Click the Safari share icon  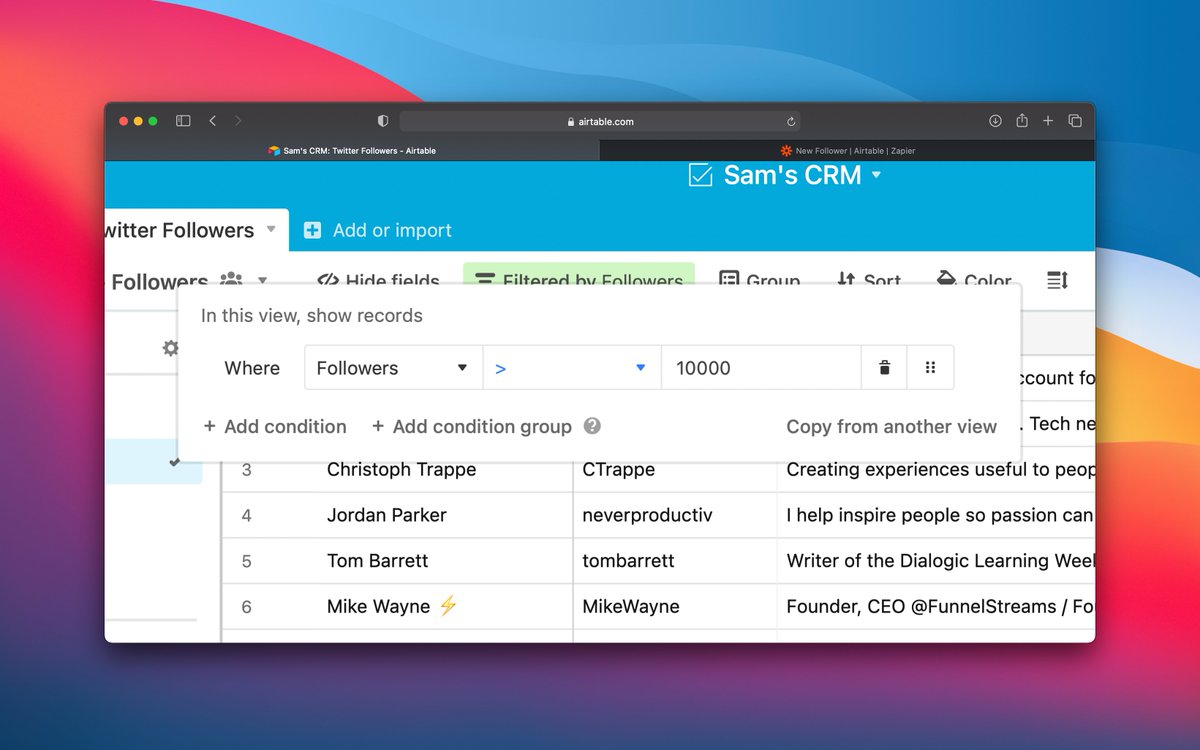click(1022, 121)
